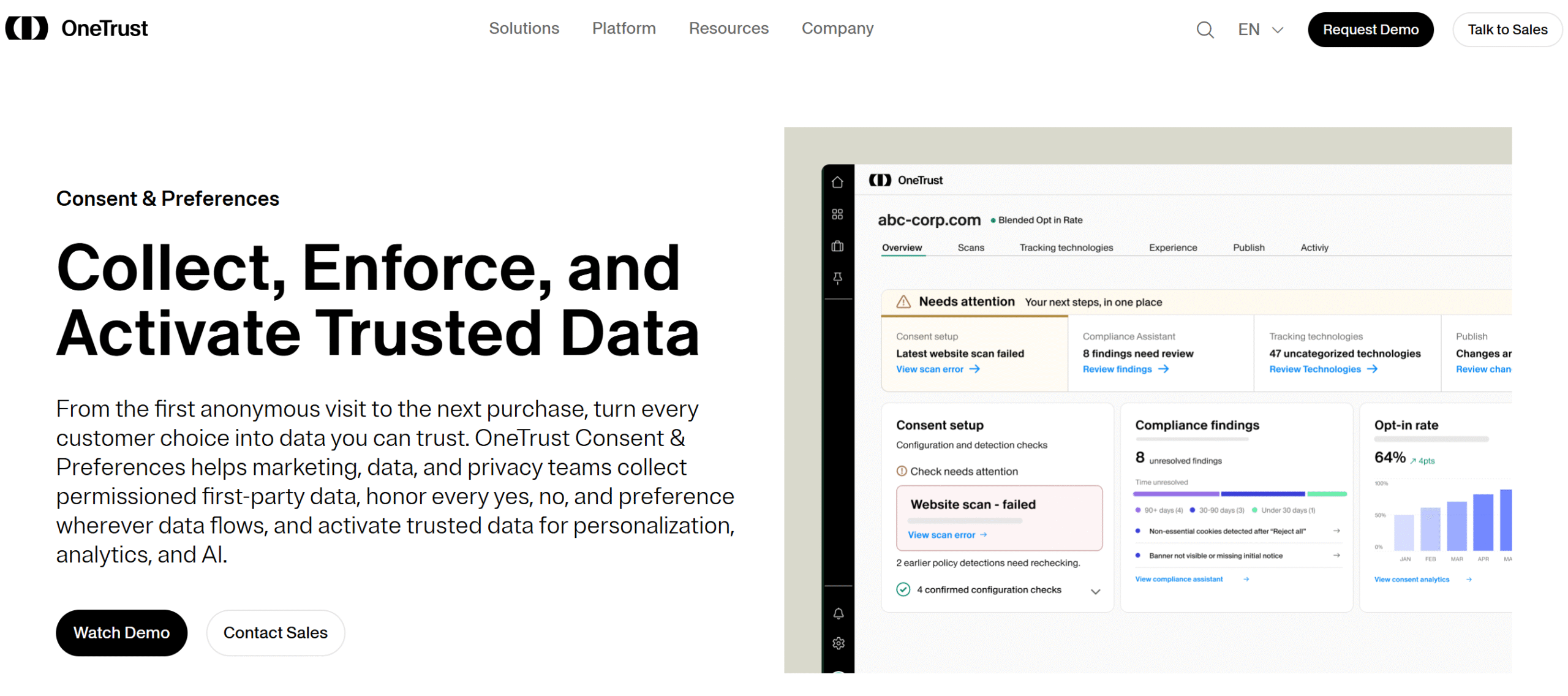
Task: Click the green Under 30 days bar segment
Action: click(x=1326, y=494)
